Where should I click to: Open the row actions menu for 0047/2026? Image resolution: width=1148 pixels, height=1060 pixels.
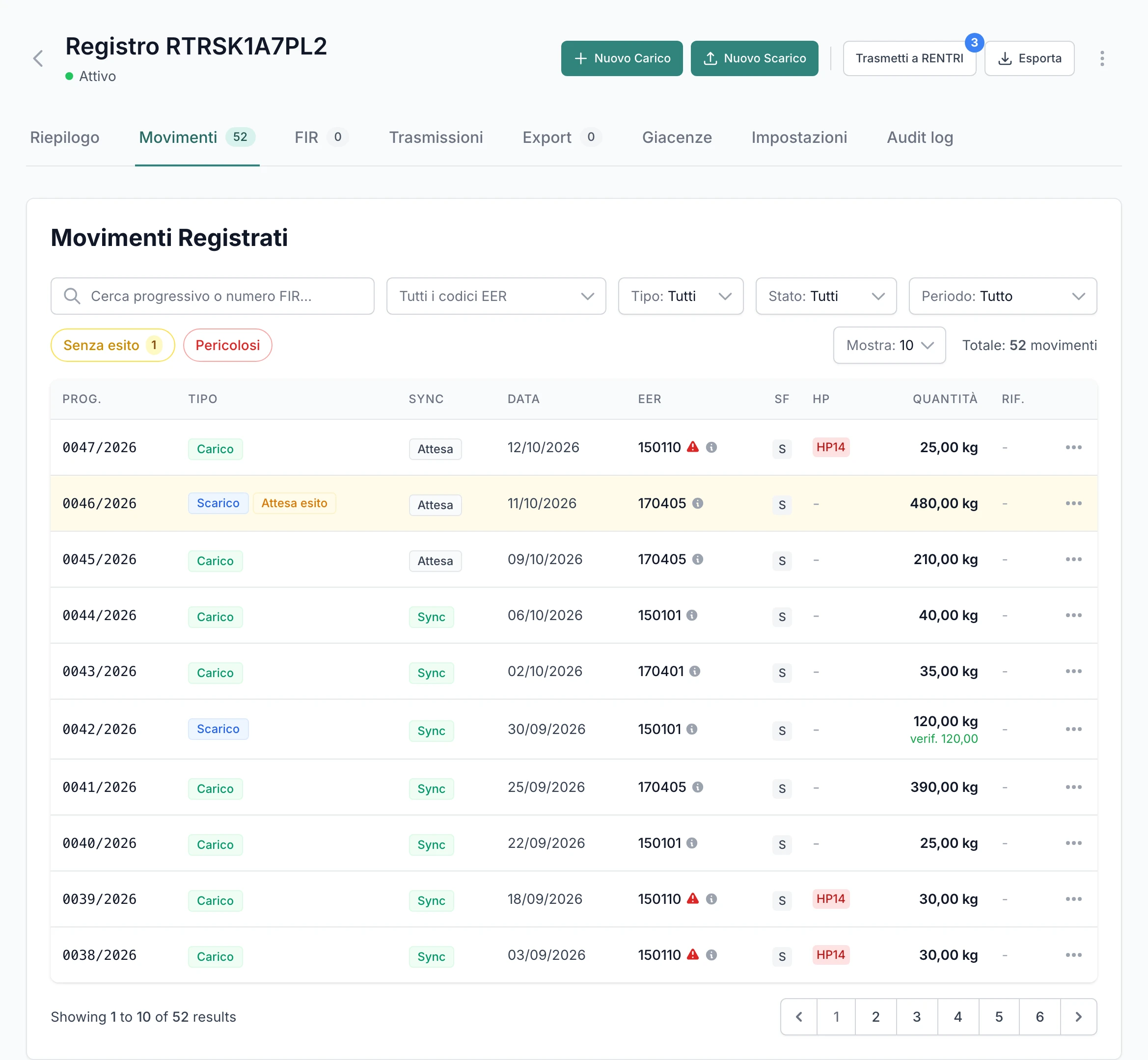pos(1073,447)
